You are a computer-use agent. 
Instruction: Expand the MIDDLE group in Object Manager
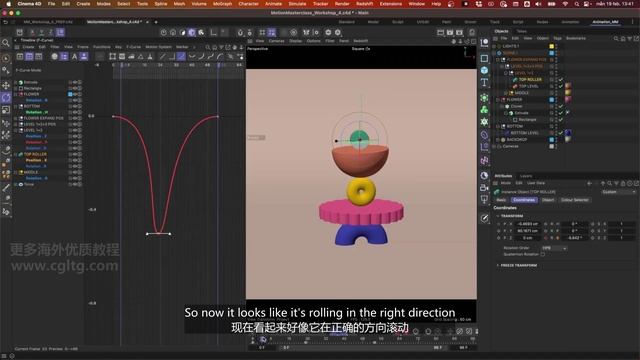coord(506,93)
